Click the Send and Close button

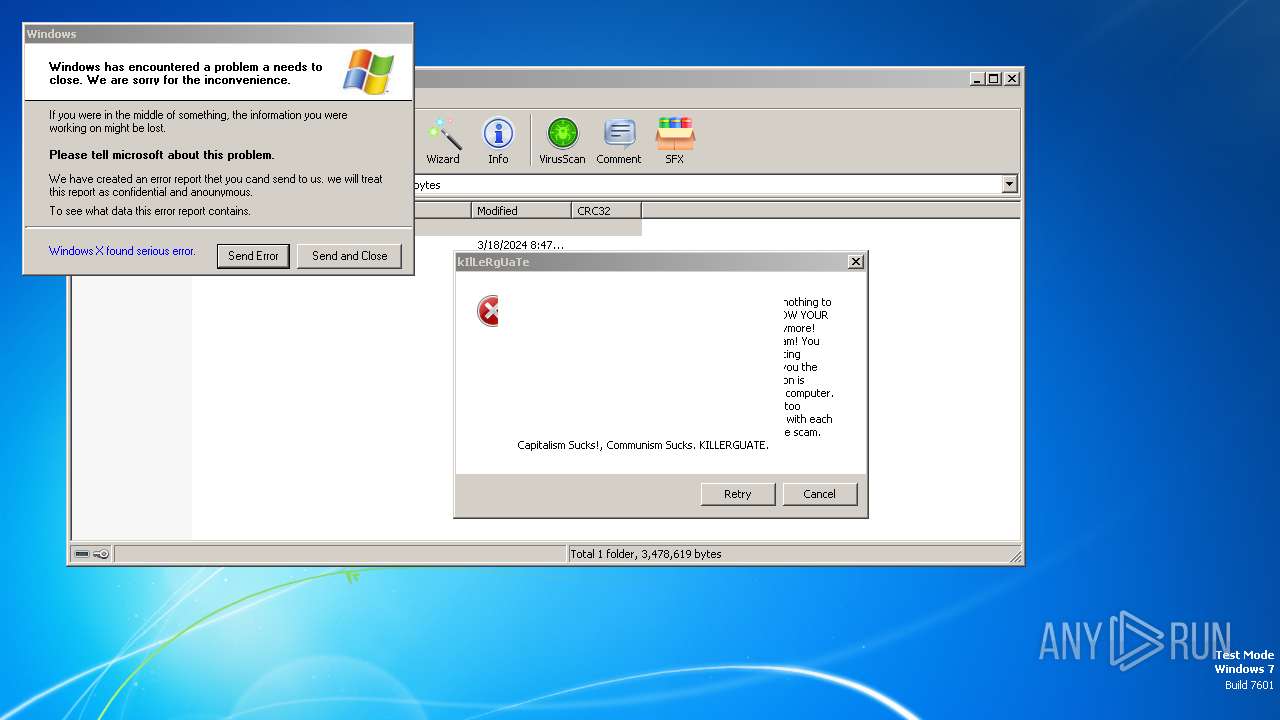pyautogui.click(x=349, y=256)
